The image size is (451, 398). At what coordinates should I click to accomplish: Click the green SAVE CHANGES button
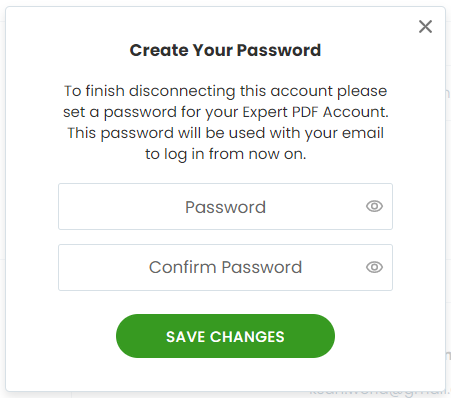(225, 336)
